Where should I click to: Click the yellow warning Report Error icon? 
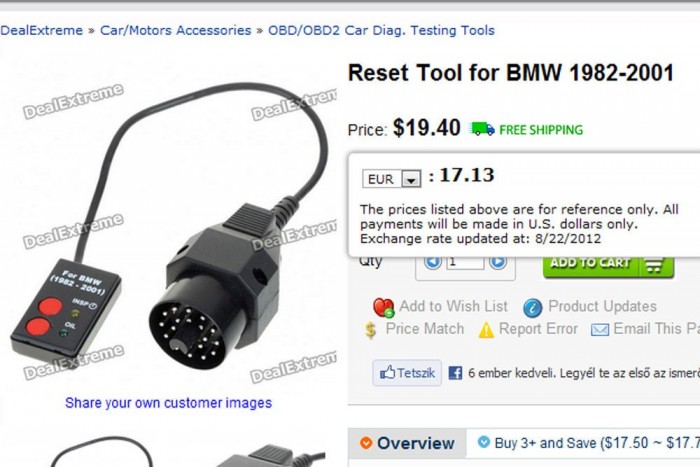point(486,330)
